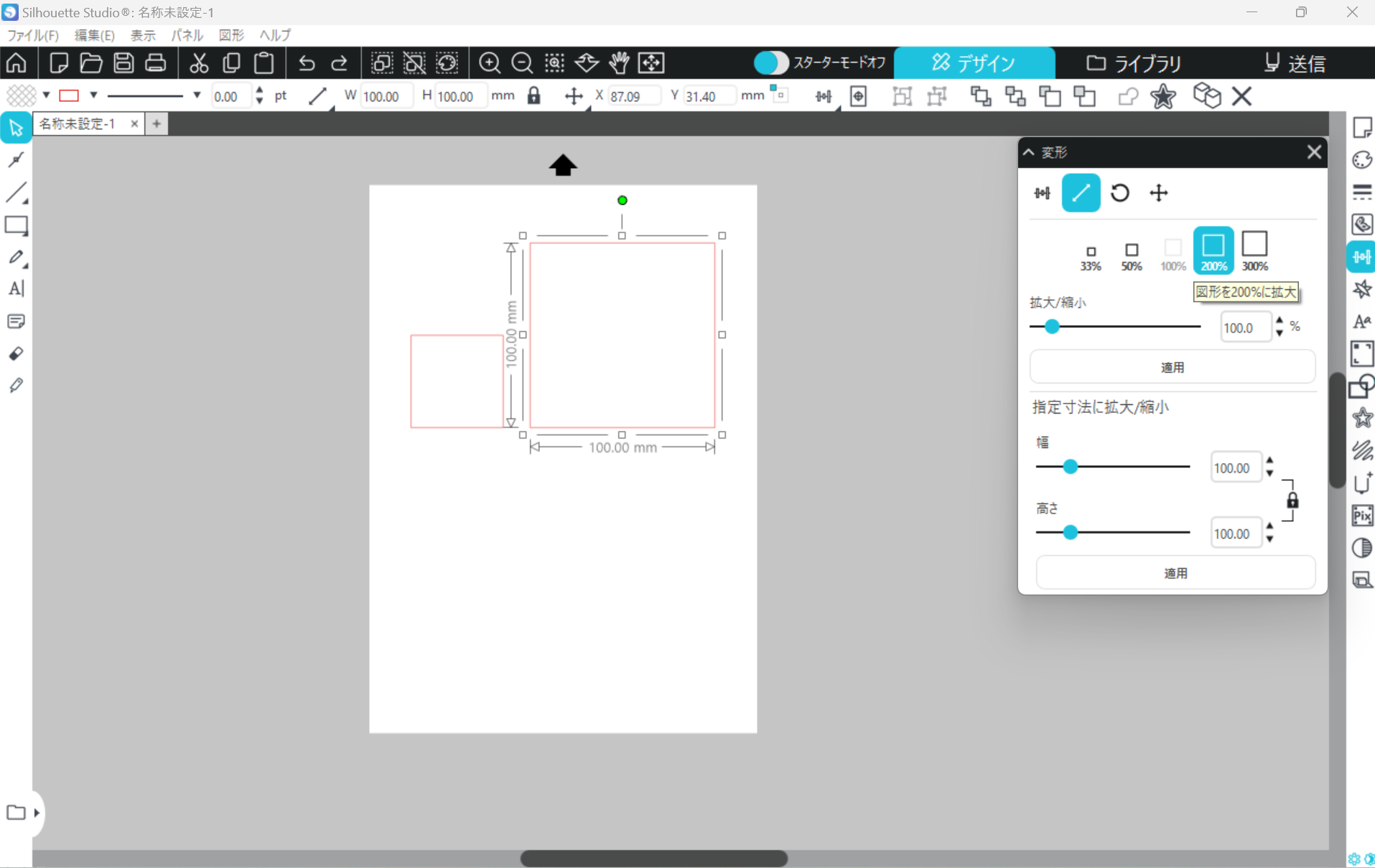Click the Print icon
This screenshot has width=1375, height=868.
[x=156, y=63]
